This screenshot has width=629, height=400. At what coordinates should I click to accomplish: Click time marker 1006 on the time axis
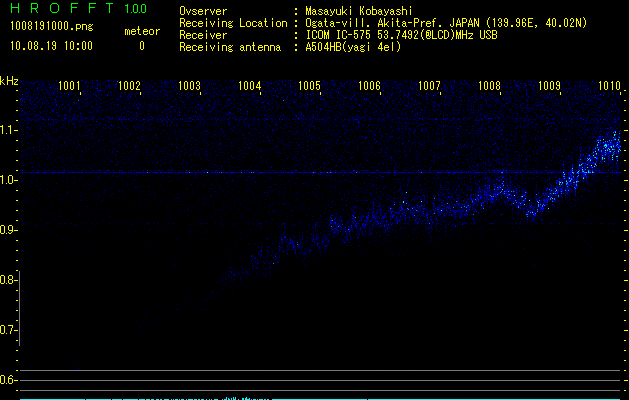(x=369, y=85)
